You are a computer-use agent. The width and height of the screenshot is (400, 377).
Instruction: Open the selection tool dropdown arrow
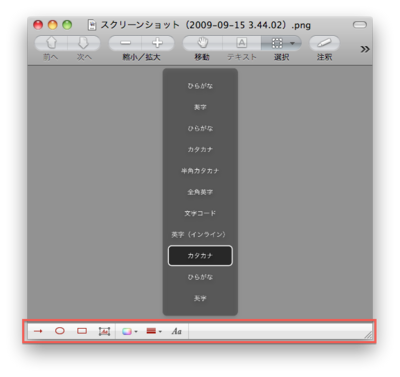coord(292,43)
